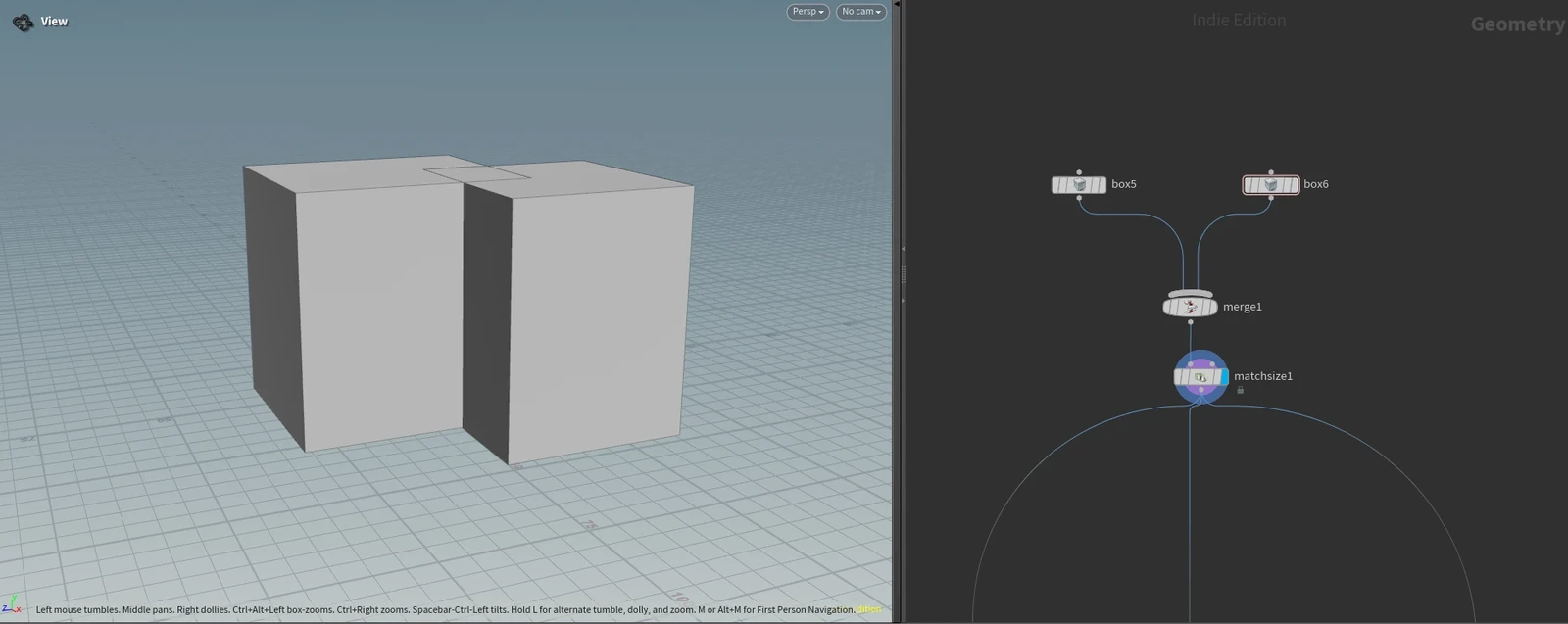Image resolution: width=1568 pixels, height=624 pixels.
Task: Select the box5 node icon
Action: pos(1079,184)
